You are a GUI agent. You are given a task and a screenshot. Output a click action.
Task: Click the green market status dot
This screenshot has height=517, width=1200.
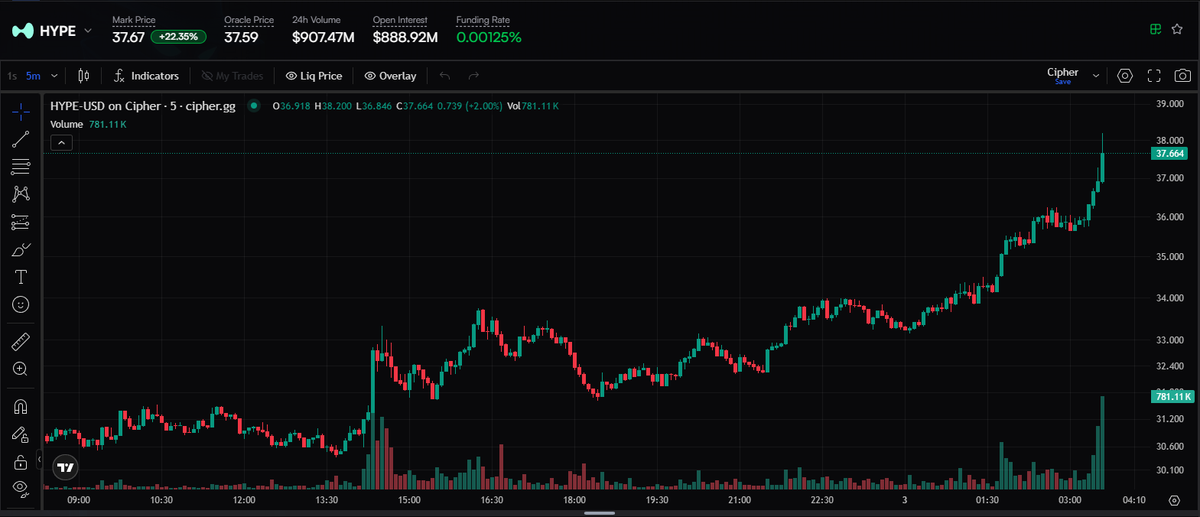pyautogui.click(x=254, y=106)
